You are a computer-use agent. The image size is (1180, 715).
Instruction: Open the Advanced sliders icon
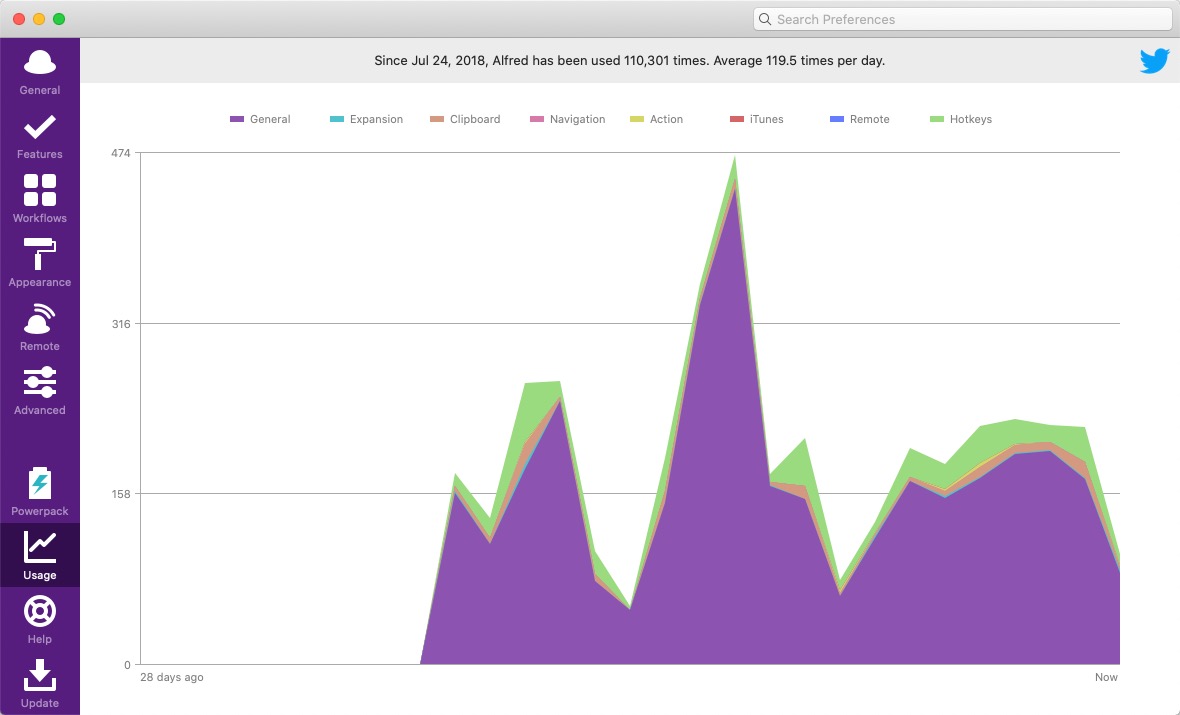40,382
